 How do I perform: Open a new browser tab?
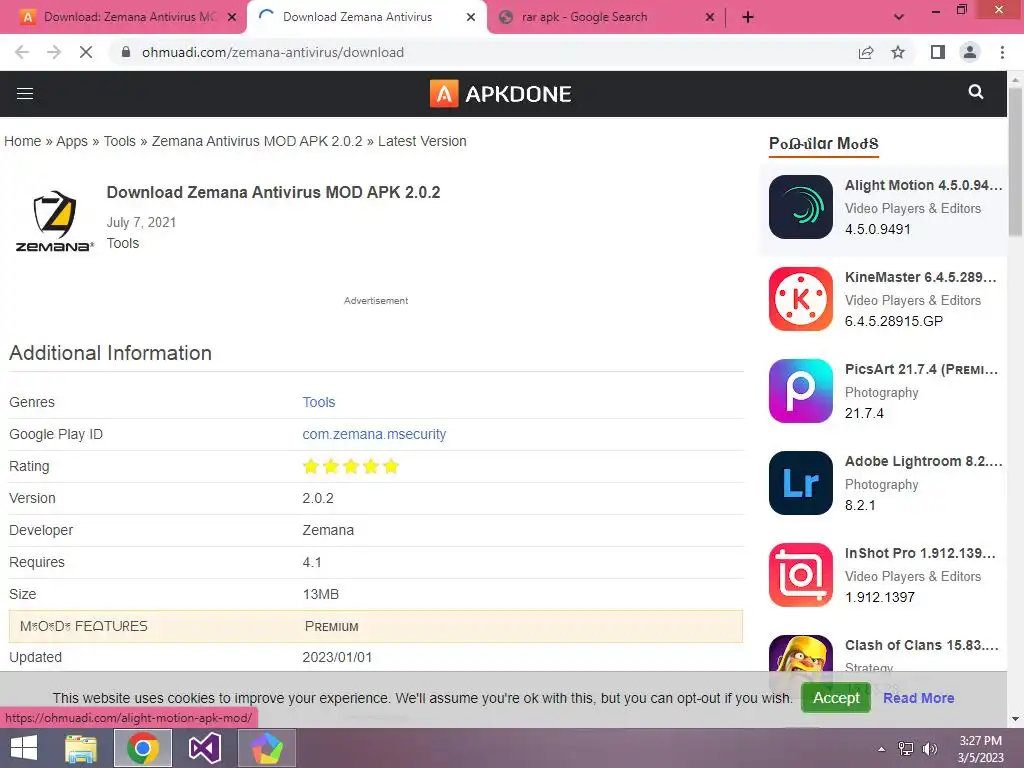748,17
